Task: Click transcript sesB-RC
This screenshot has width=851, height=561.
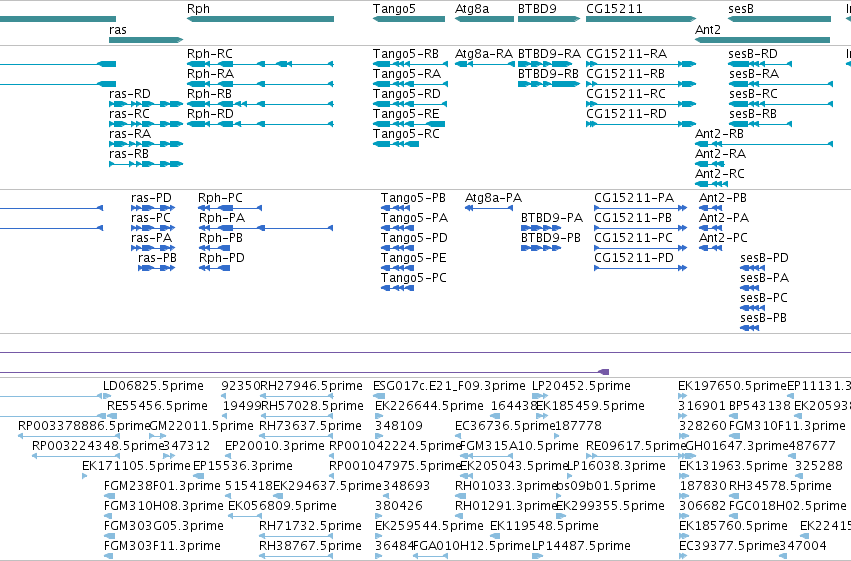Action: pos(753,94)
